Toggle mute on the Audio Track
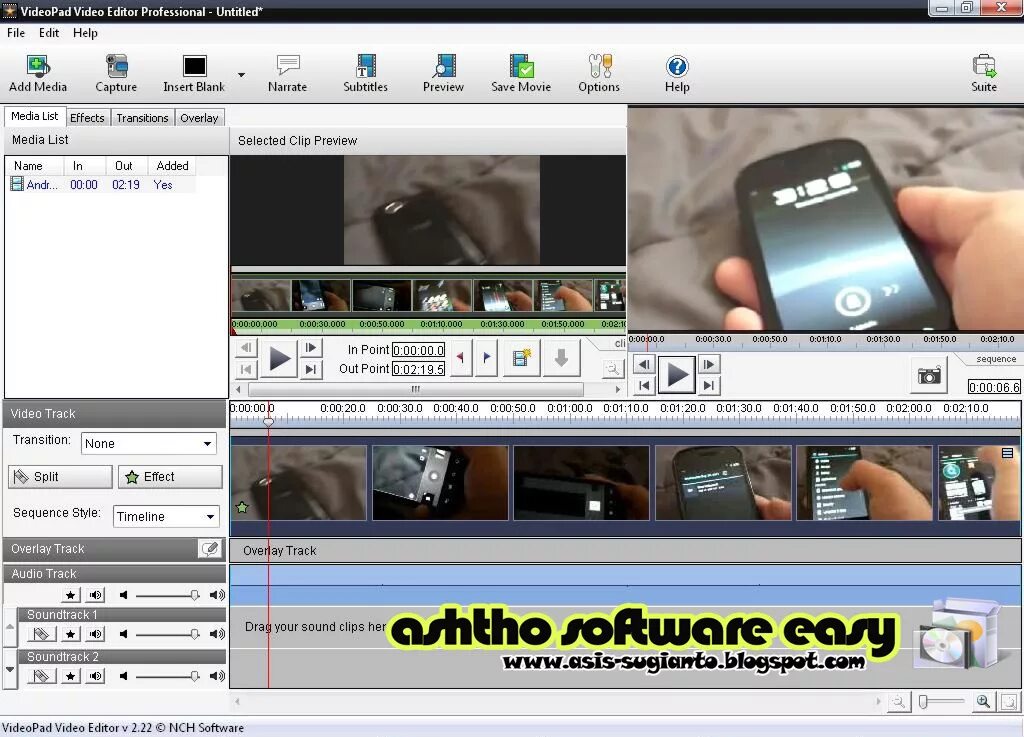The height and width of the screenshot is (737, 1024). [95, 595]
